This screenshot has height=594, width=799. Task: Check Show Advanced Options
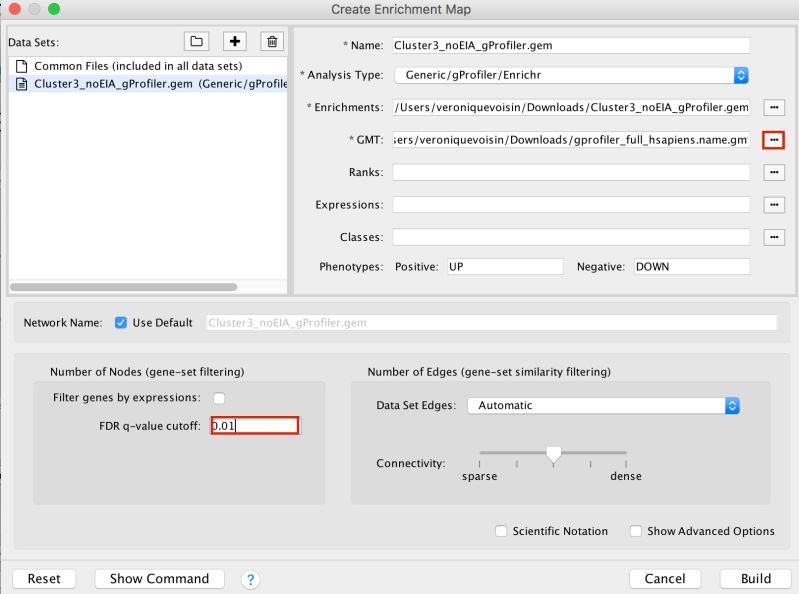pyautogui.click(x=636, y=531)
